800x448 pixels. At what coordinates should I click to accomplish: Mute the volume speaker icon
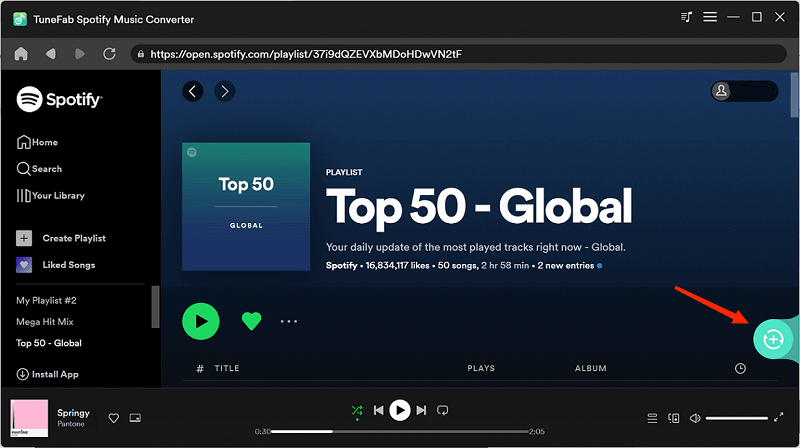(695, 417)
